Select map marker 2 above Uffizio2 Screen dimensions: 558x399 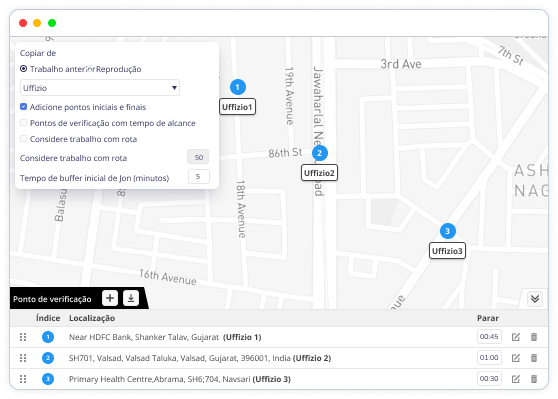[320, 153]
